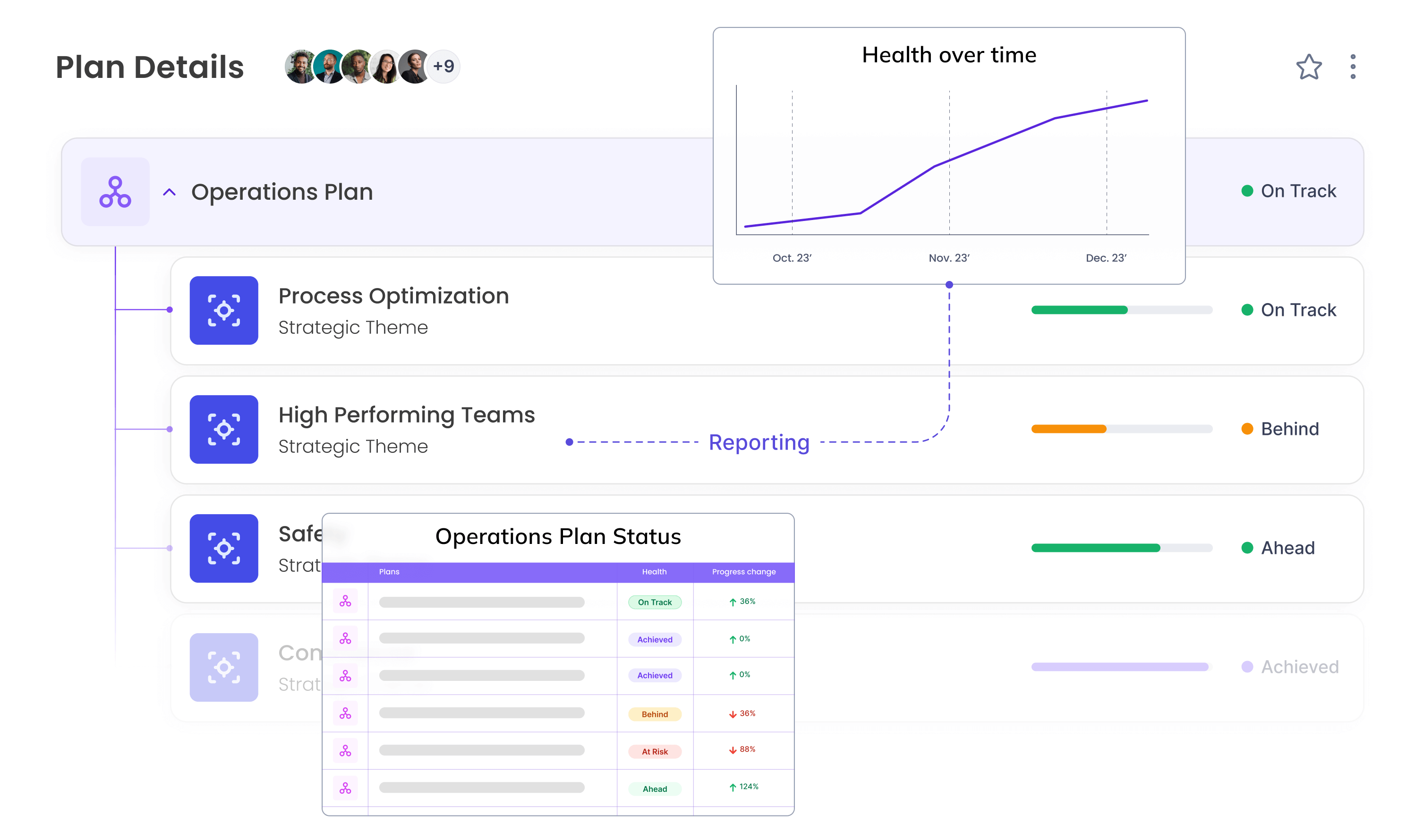This screenshot has height=840, width=1424.
Task: Select the Safety strategic theme icon
Action: [224, 548]
